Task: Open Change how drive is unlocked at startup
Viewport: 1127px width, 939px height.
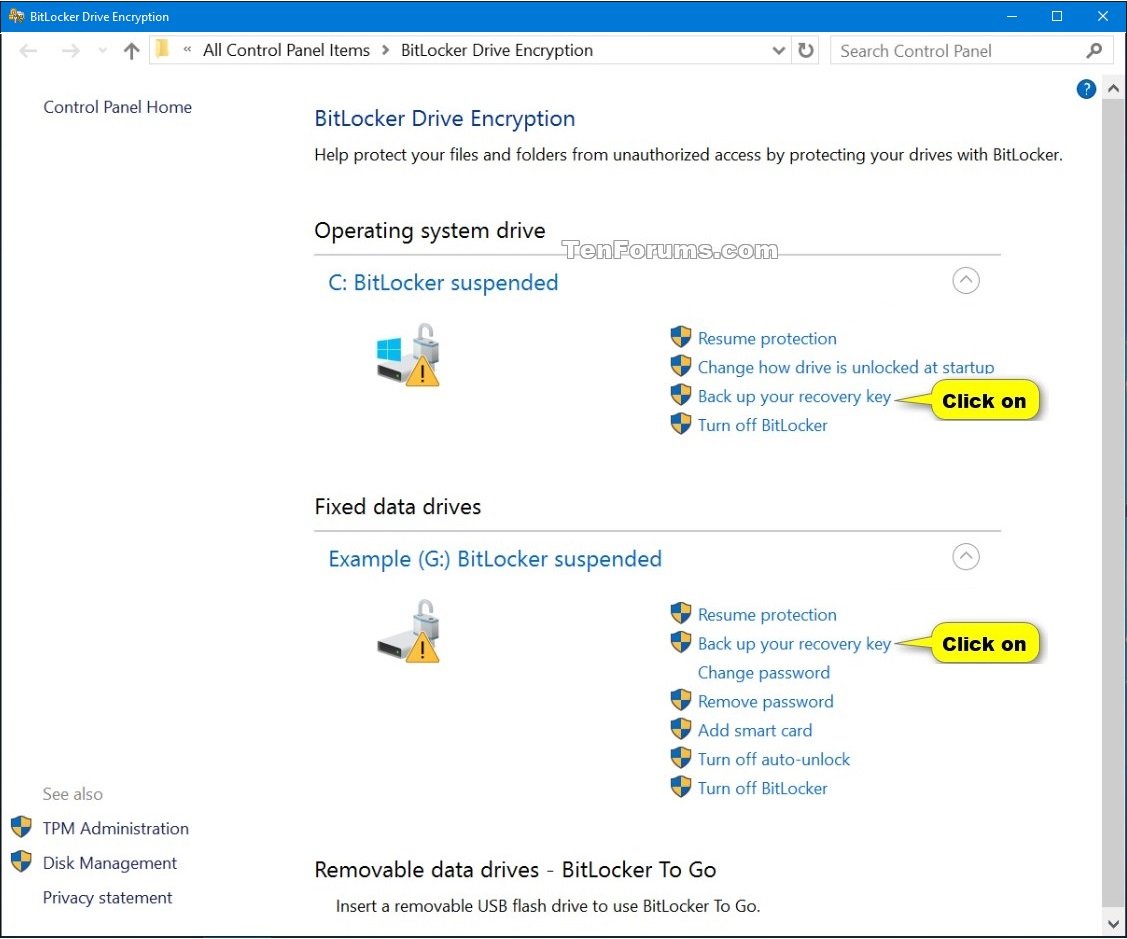Action: point(845,367)
